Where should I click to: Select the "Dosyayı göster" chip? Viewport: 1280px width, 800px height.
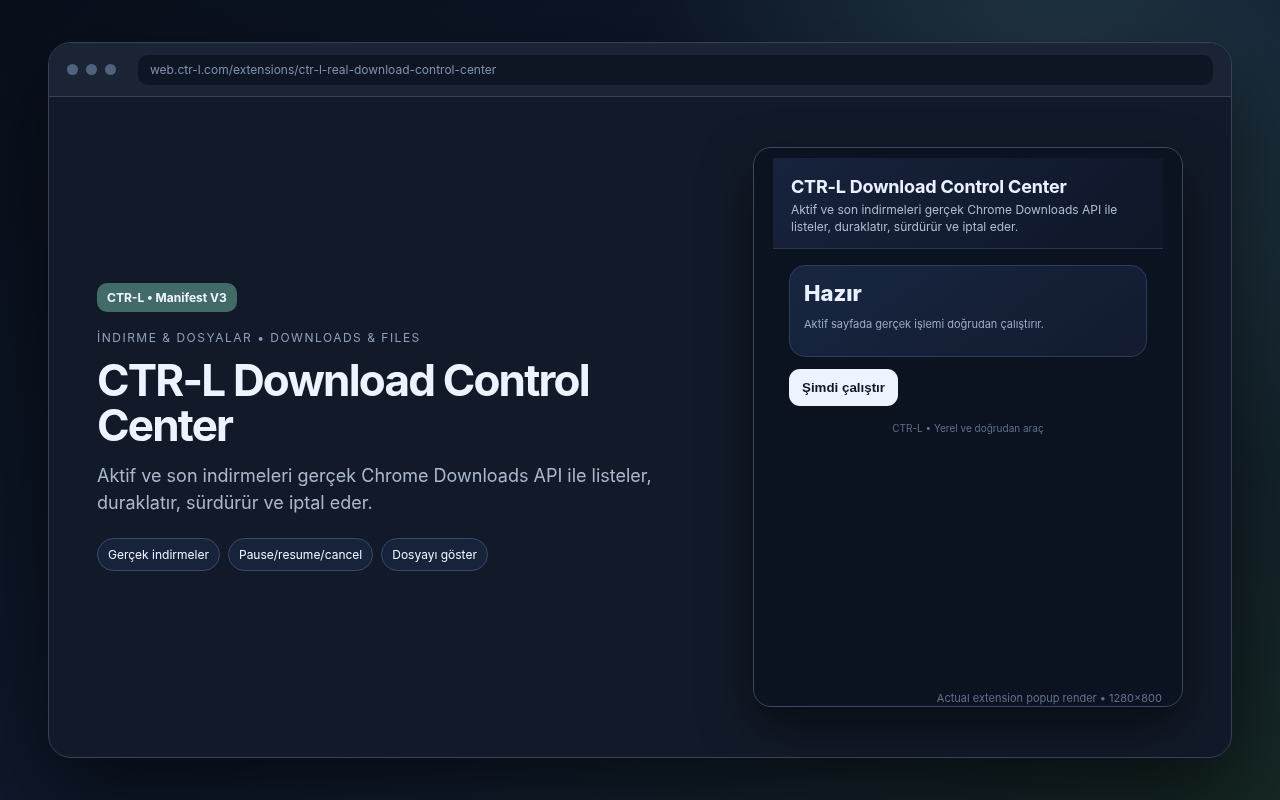point(434,555)
